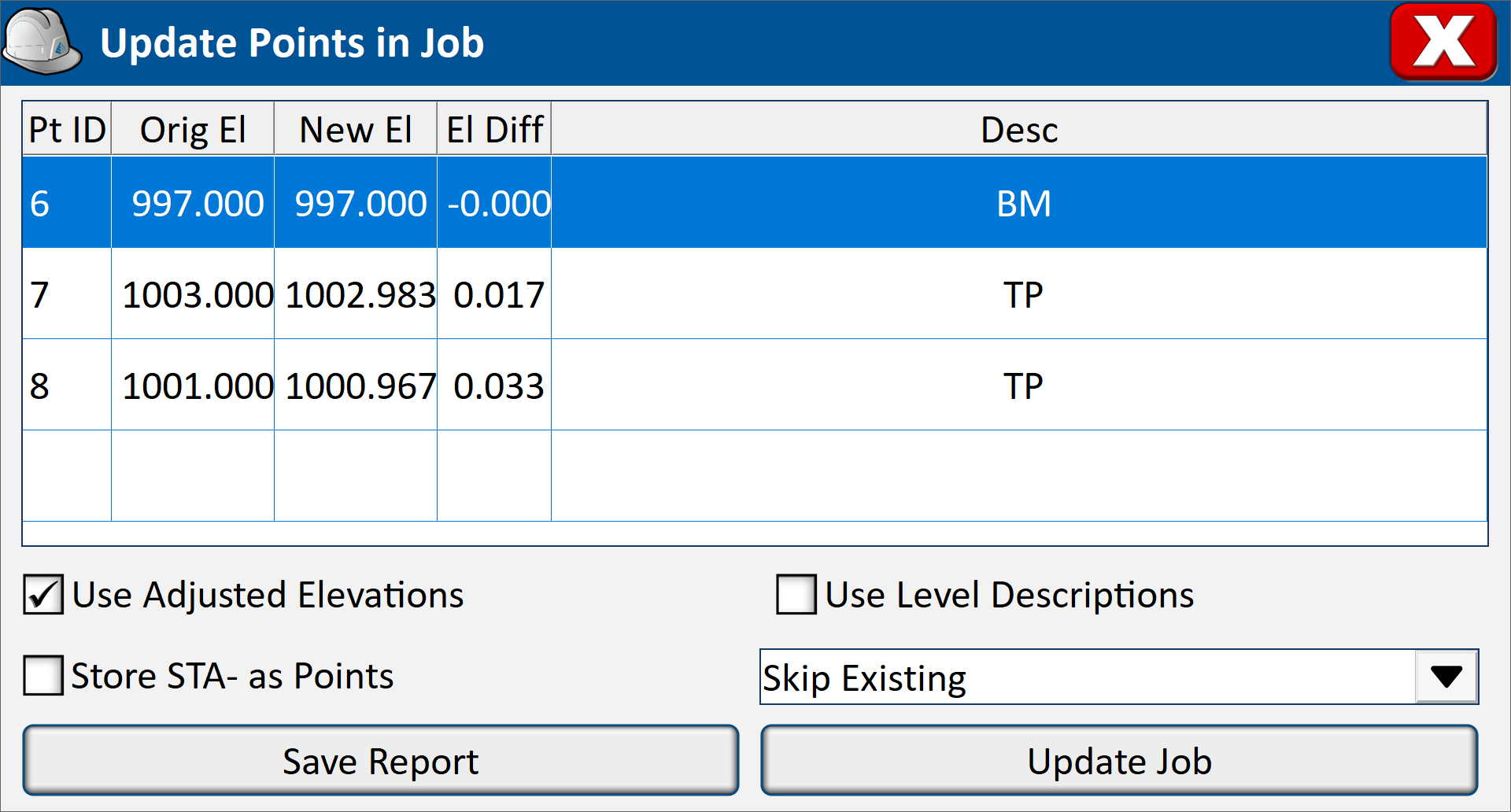The width and height of the screenshot is (1511, 812).
Task: Open the Skip Existing dropdown arrow
Action: coord(1446,677)
